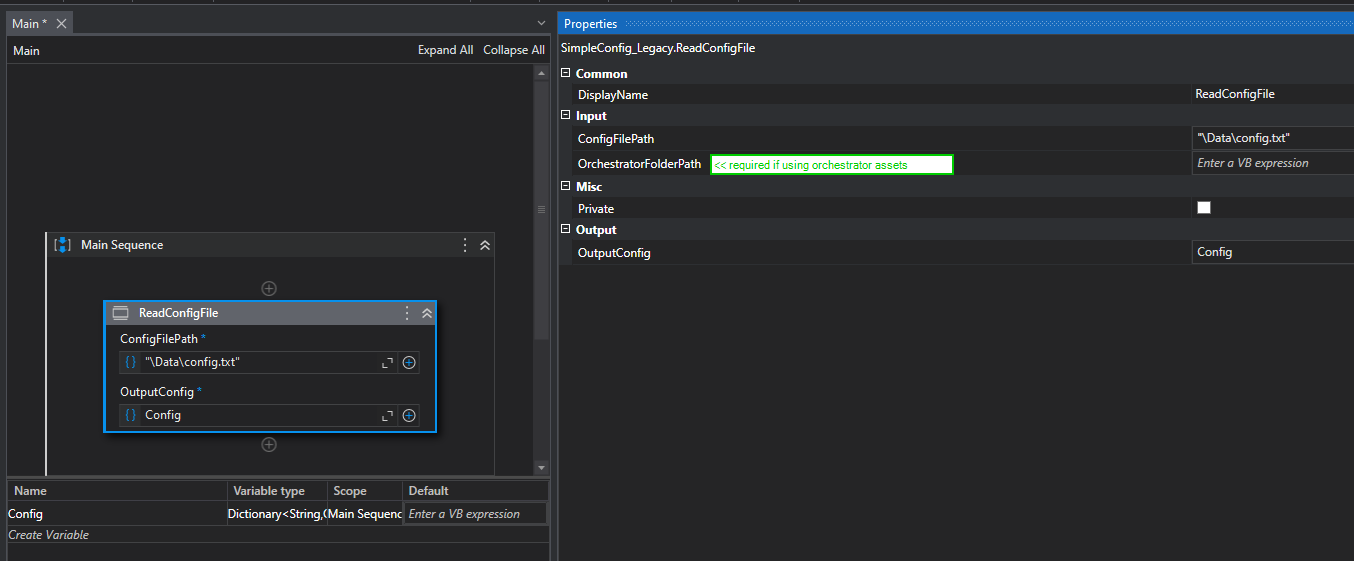Sort variables by Name column header
The width and height of the screenshot is (1354, 561).
117,491
